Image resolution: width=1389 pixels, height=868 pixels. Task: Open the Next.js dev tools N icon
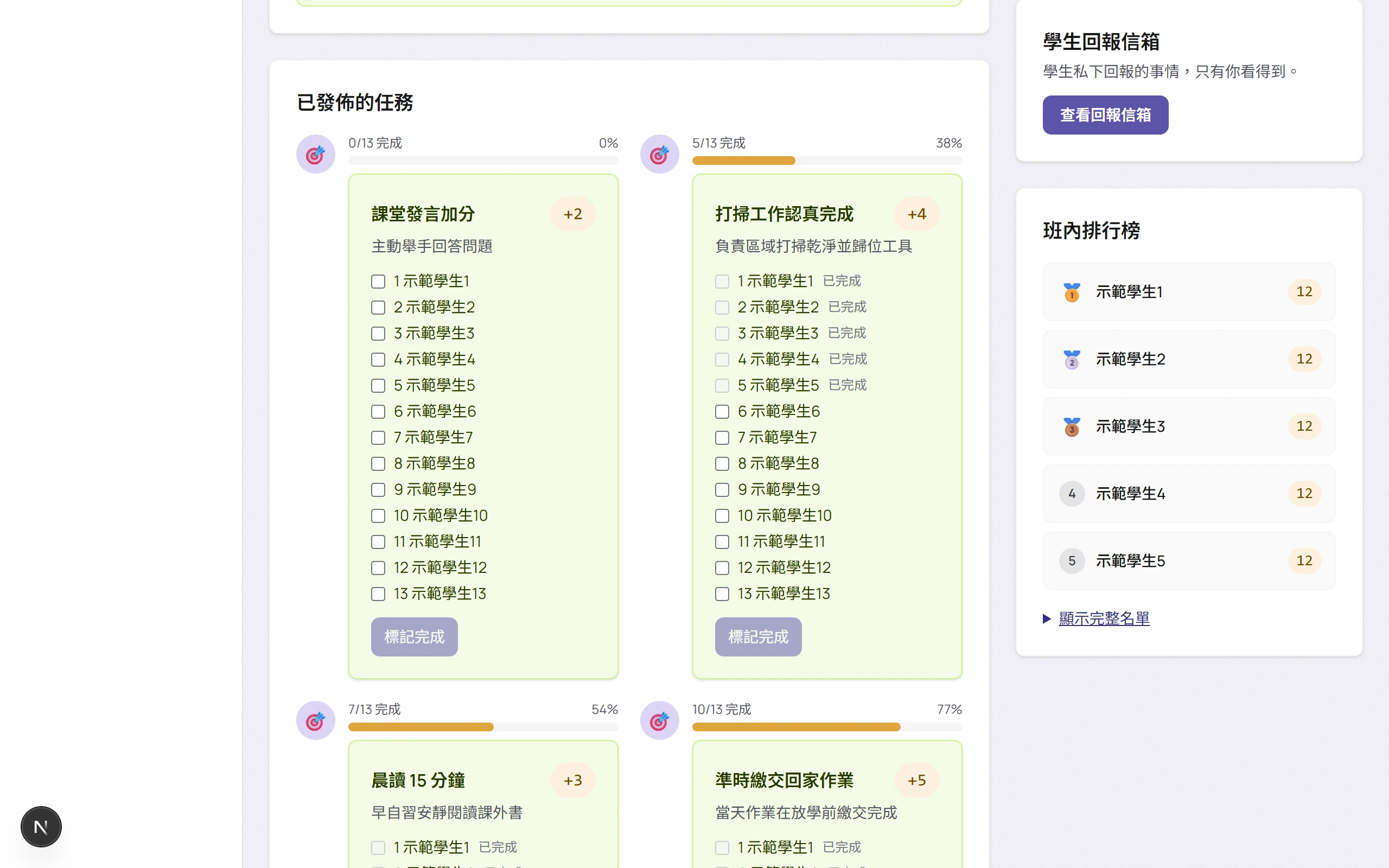41,827
